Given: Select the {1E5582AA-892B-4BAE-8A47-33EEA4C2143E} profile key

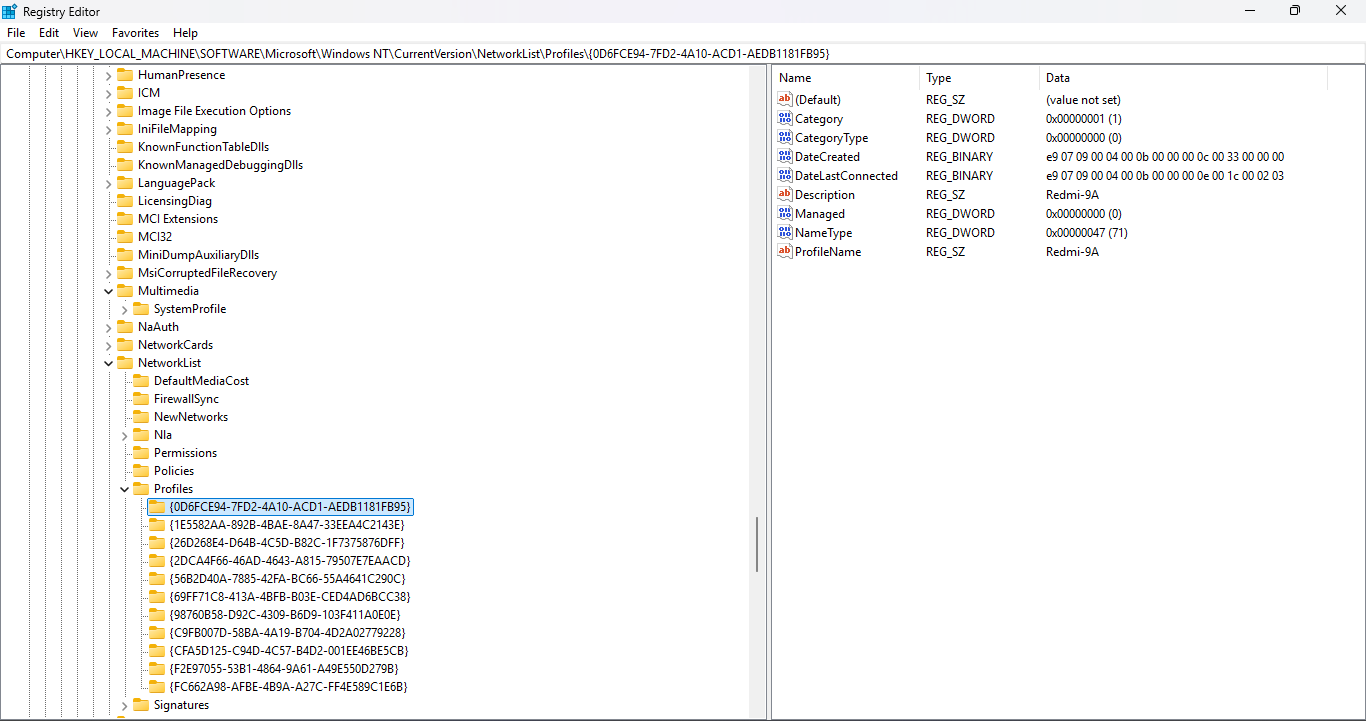Looking at the screenshot, I should coord(287,525).
